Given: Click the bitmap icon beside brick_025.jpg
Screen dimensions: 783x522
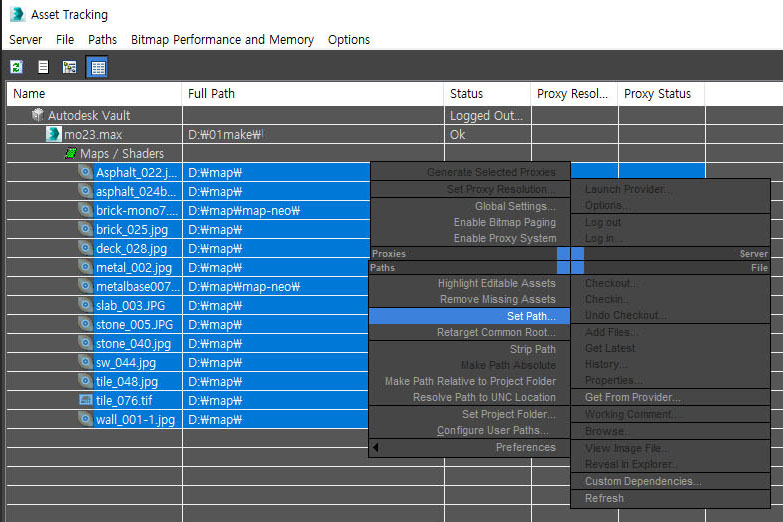Looking at the screenshot, I should (x=86, y=229).
